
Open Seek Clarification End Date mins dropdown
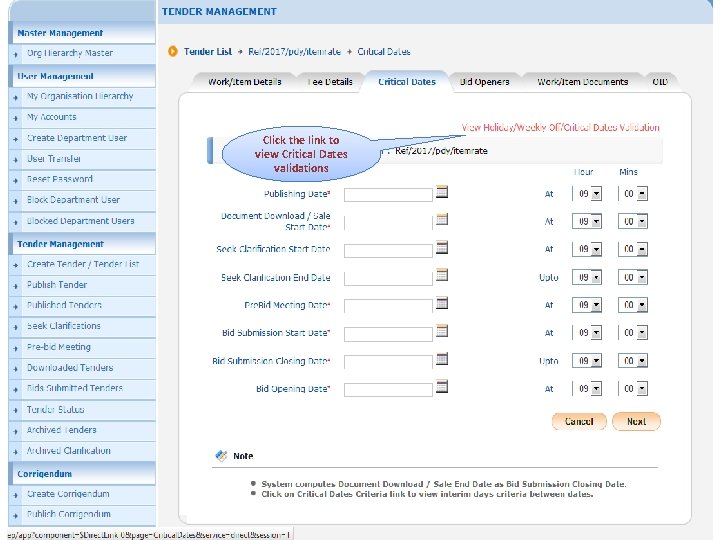pos(642,277)
